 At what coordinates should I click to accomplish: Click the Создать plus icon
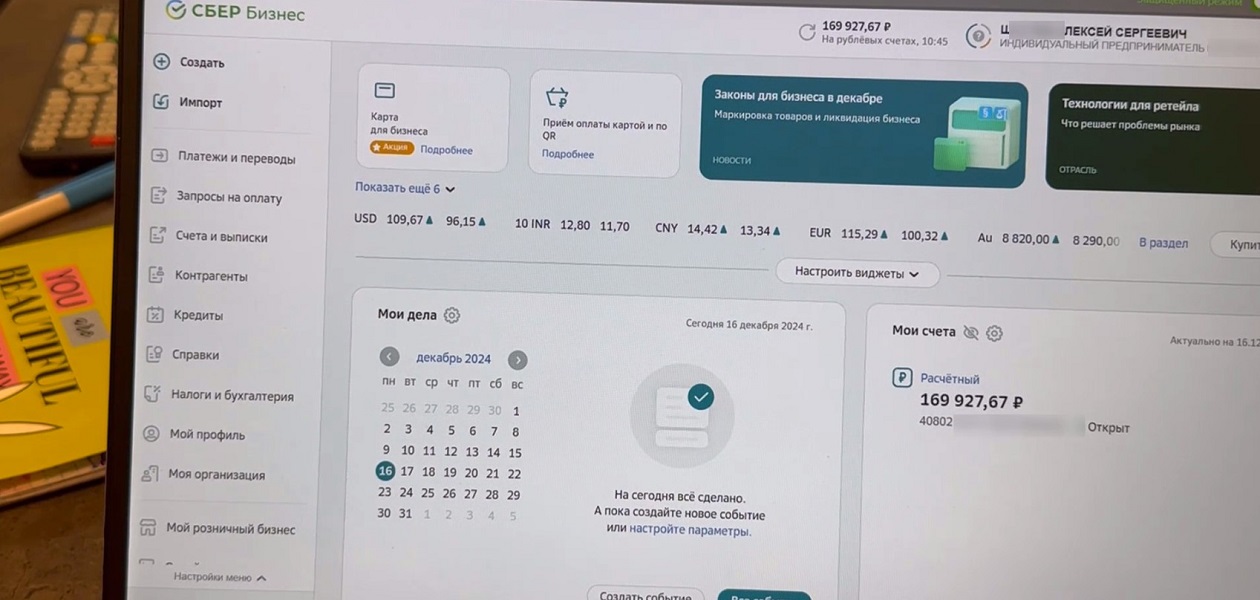pos(161,62)
